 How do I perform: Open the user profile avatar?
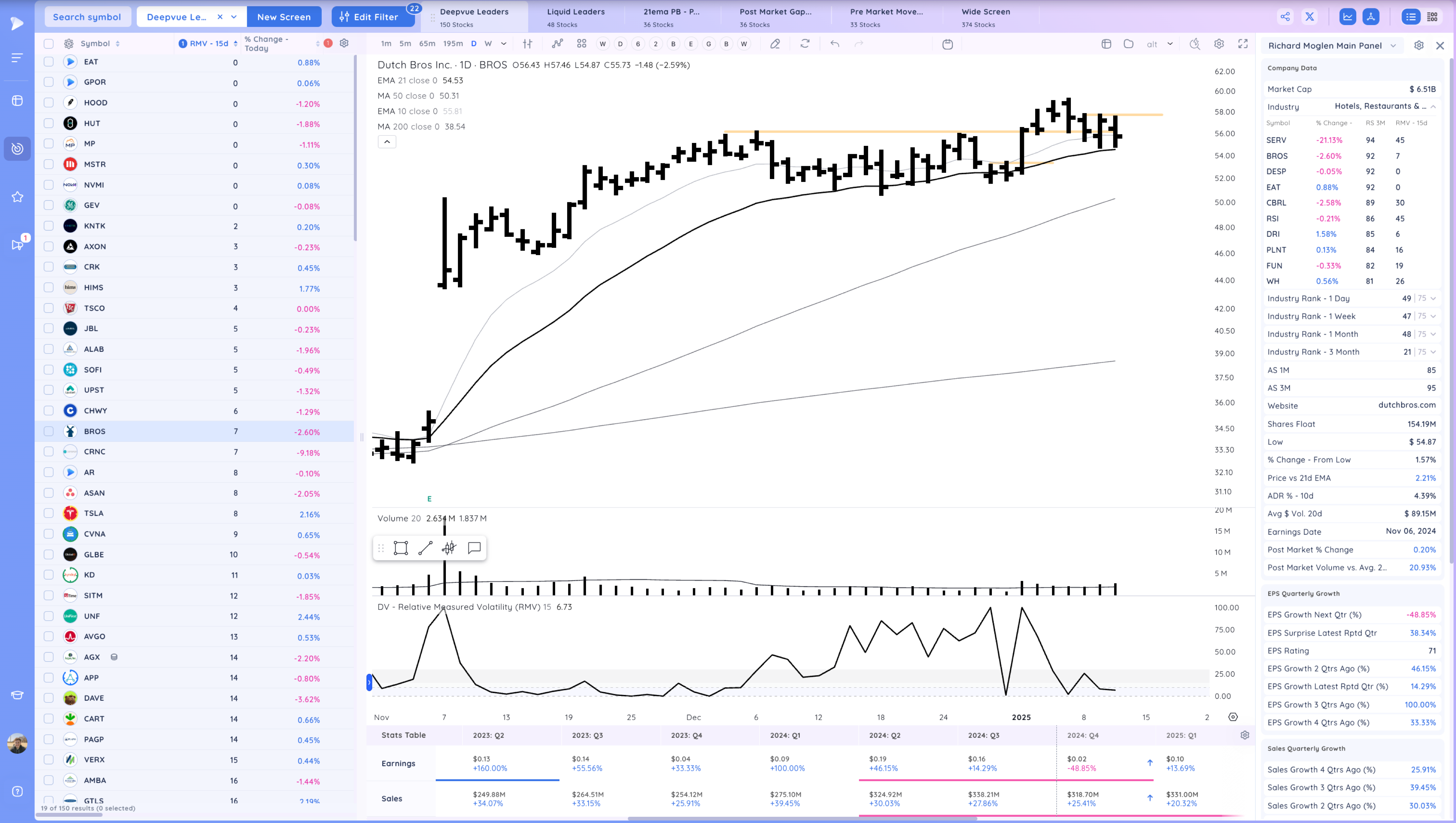point(17,743)
